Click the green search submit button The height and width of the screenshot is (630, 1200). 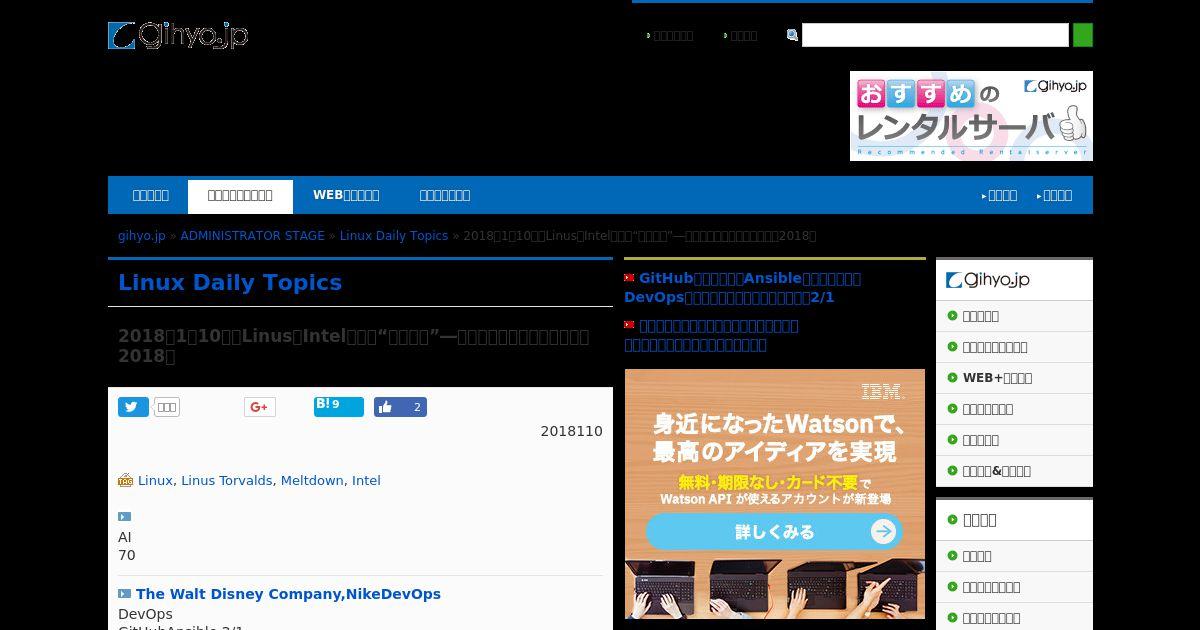(1082, 35)
